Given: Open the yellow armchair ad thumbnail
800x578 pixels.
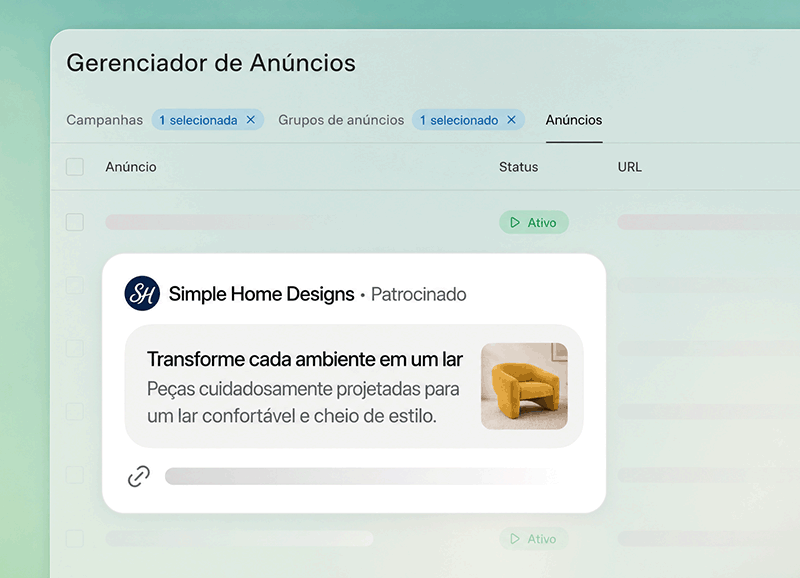Looking at the screenshot, I should (x=524, y=386).
